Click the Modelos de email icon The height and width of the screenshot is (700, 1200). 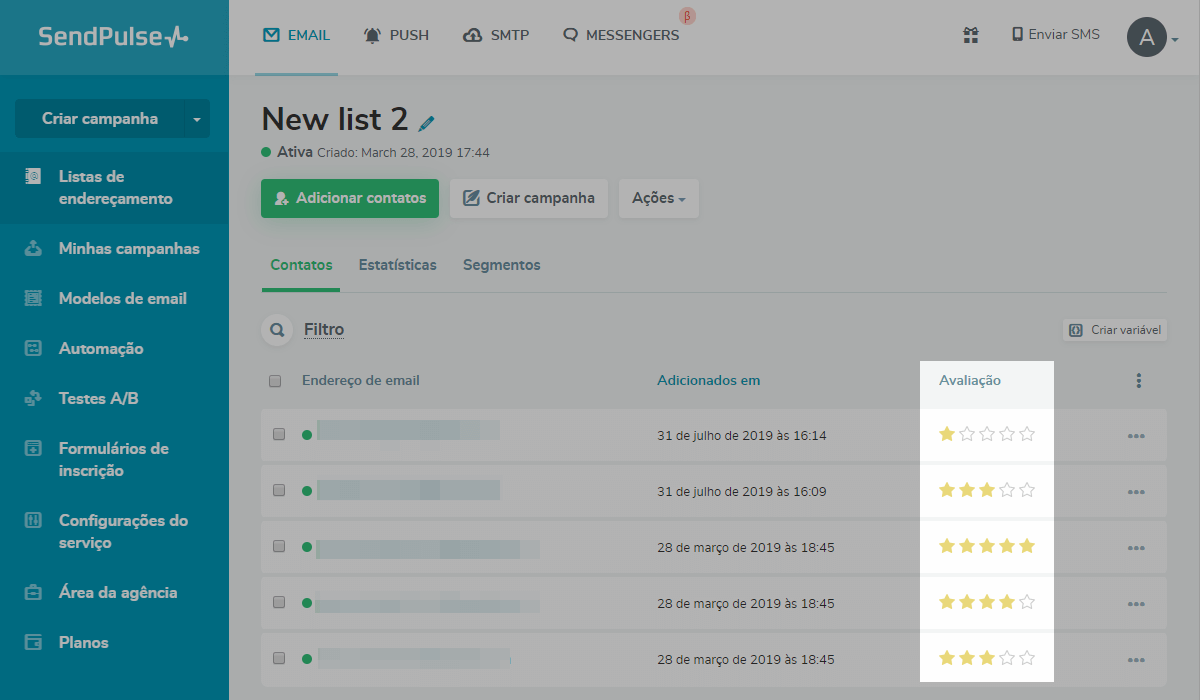click(x=33, y=298)
